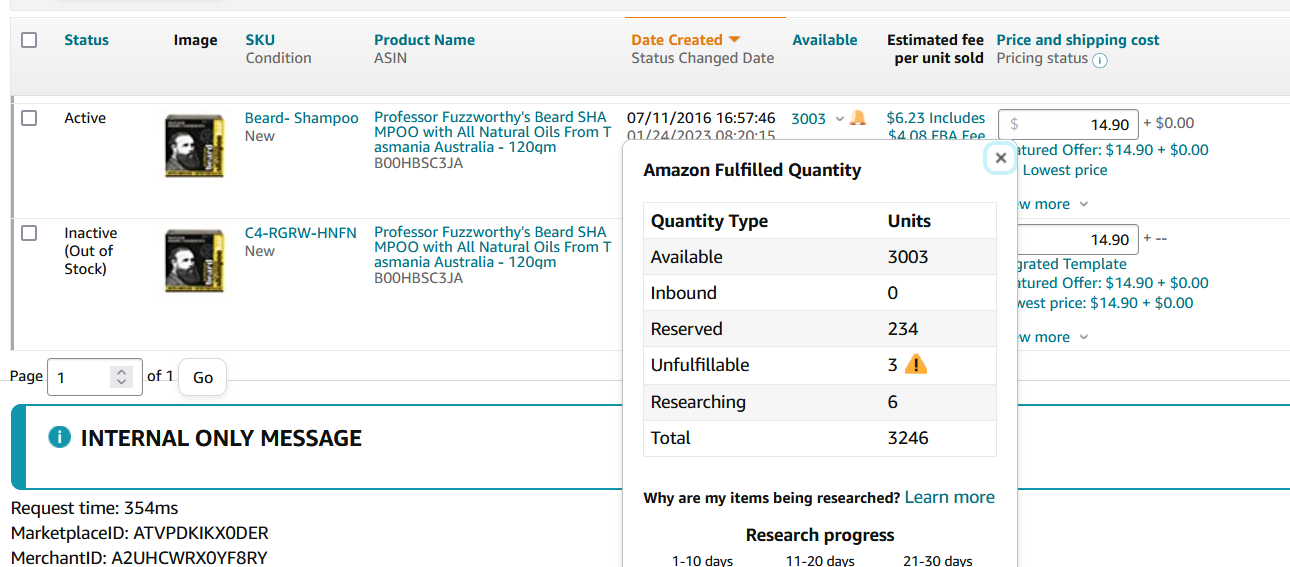Screen dimensions: 1290x567
Task: Click the price input field in the Inactive row
Action: (1076, 240)
